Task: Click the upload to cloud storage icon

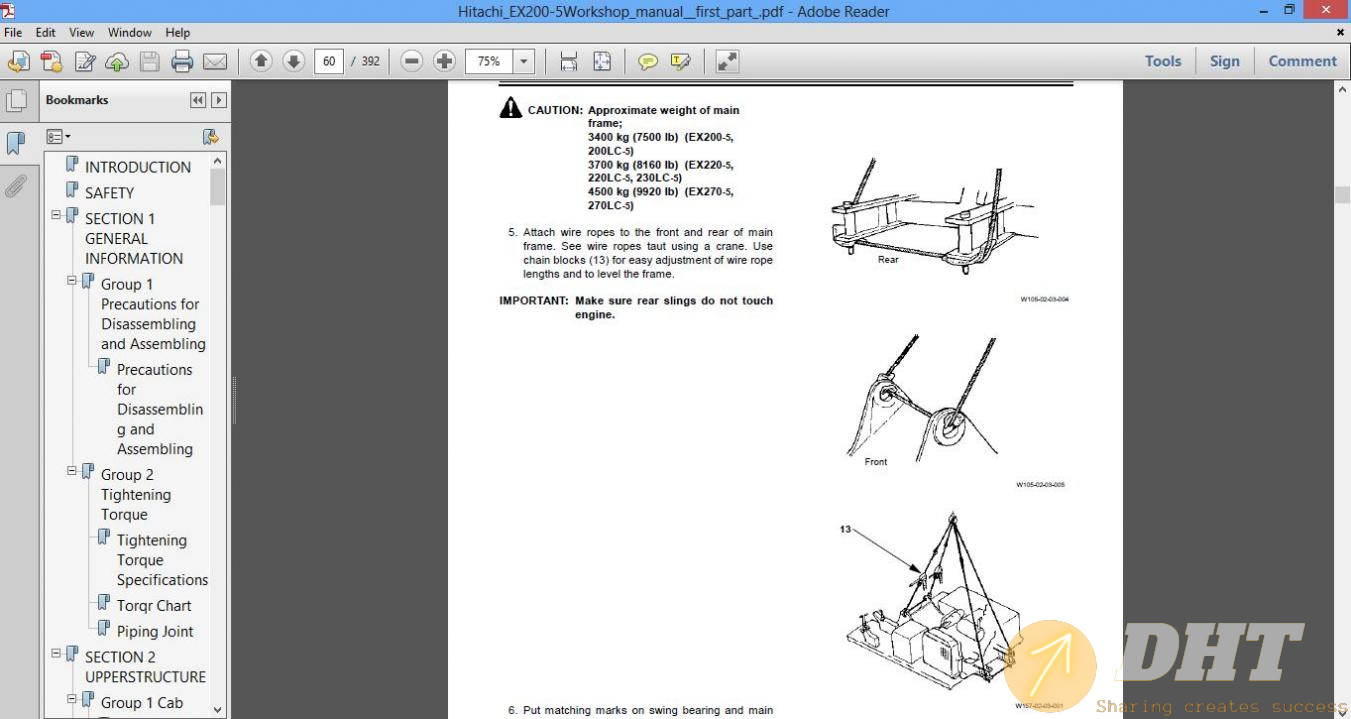Action: pos(117,62)
